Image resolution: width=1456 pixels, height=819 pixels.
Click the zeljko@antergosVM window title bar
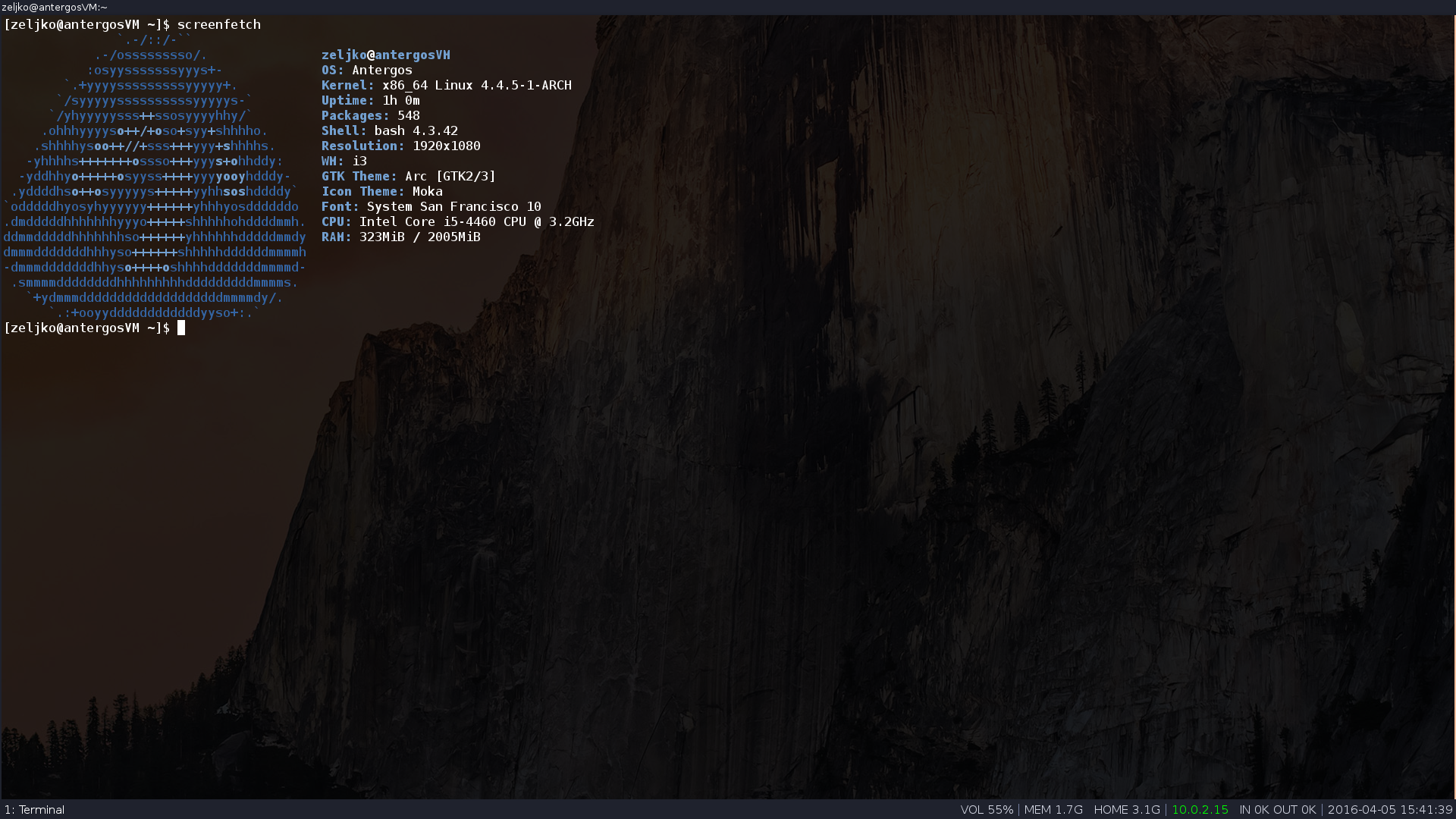click(x=55, y=7)
